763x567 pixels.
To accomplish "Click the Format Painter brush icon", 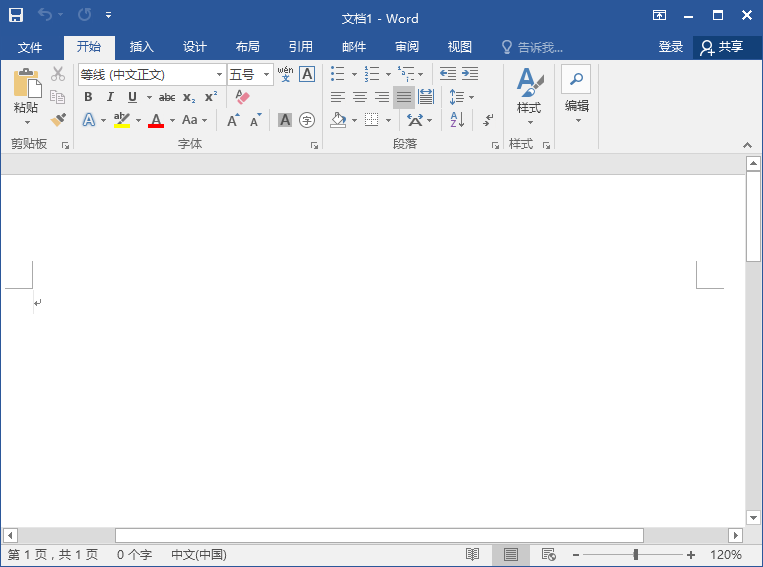I will point(58,120).
